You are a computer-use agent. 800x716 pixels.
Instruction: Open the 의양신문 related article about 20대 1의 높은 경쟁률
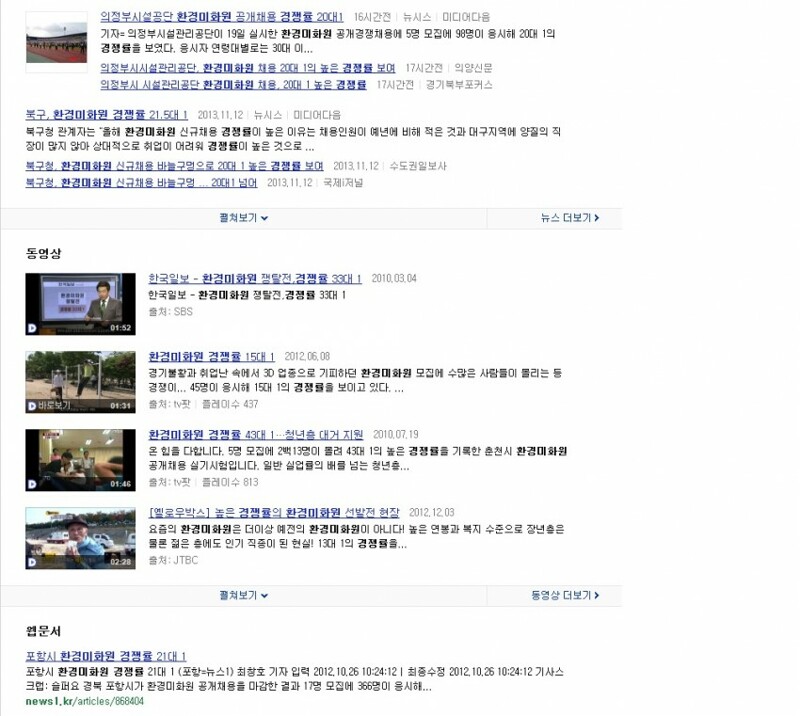point(247,68)
